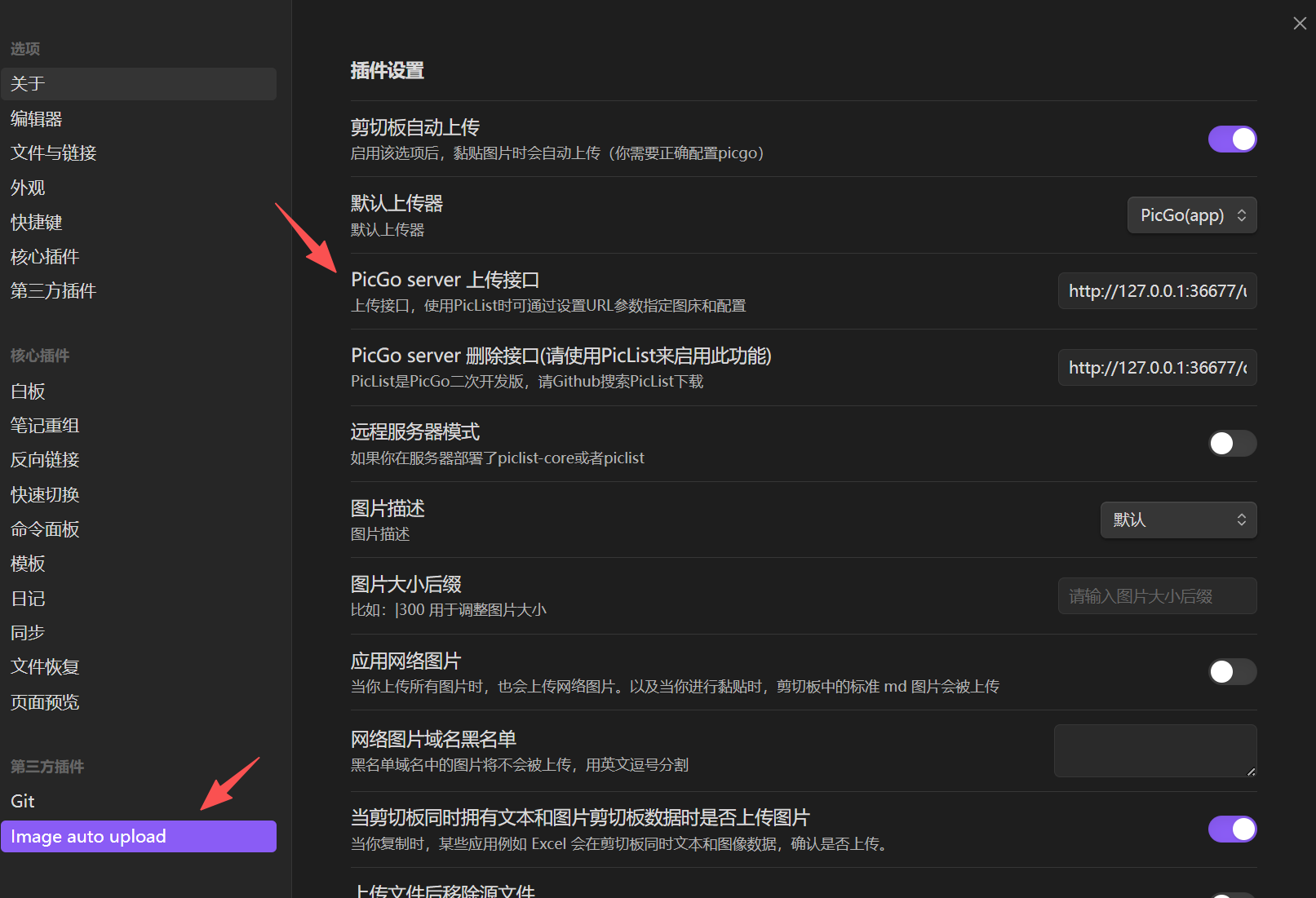
Task: Click the PicGo server 删除接口 URL field
Action: coord(1156,368)
